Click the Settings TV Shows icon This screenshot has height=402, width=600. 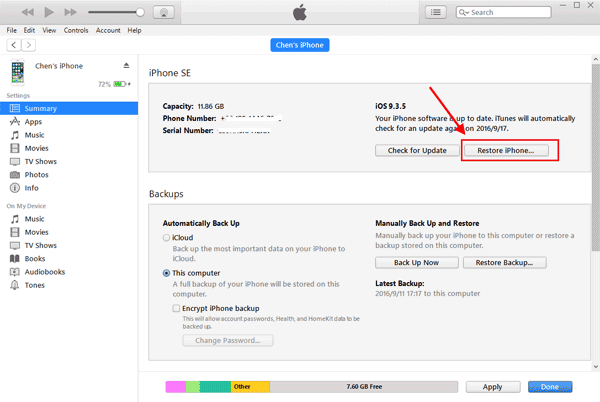pyautogui.click(x=15, y=161)
